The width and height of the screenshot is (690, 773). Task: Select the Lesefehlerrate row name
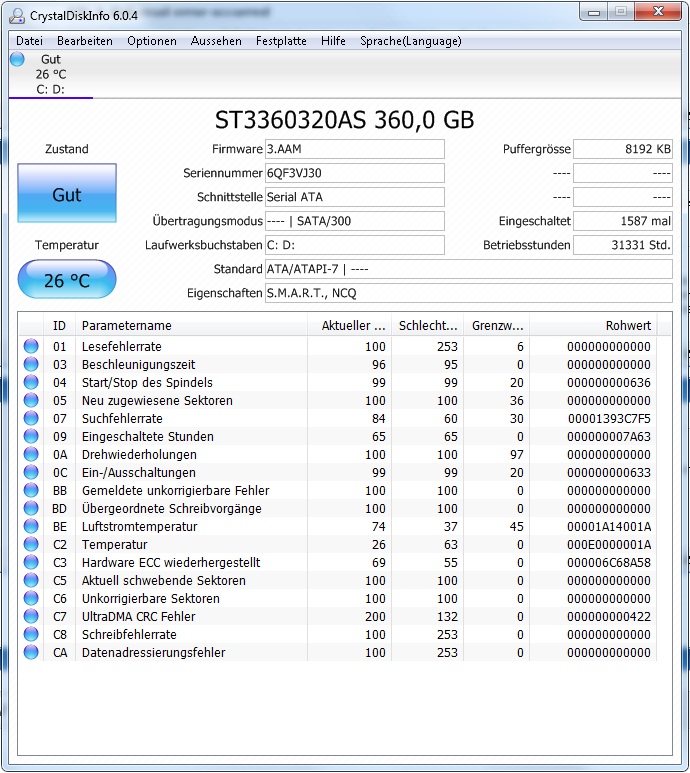coord(122,347)
